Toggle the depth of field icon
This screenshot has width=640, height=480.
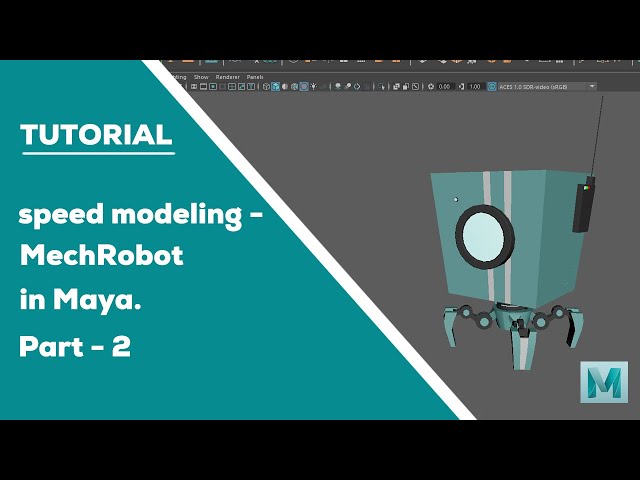(366, 87)
